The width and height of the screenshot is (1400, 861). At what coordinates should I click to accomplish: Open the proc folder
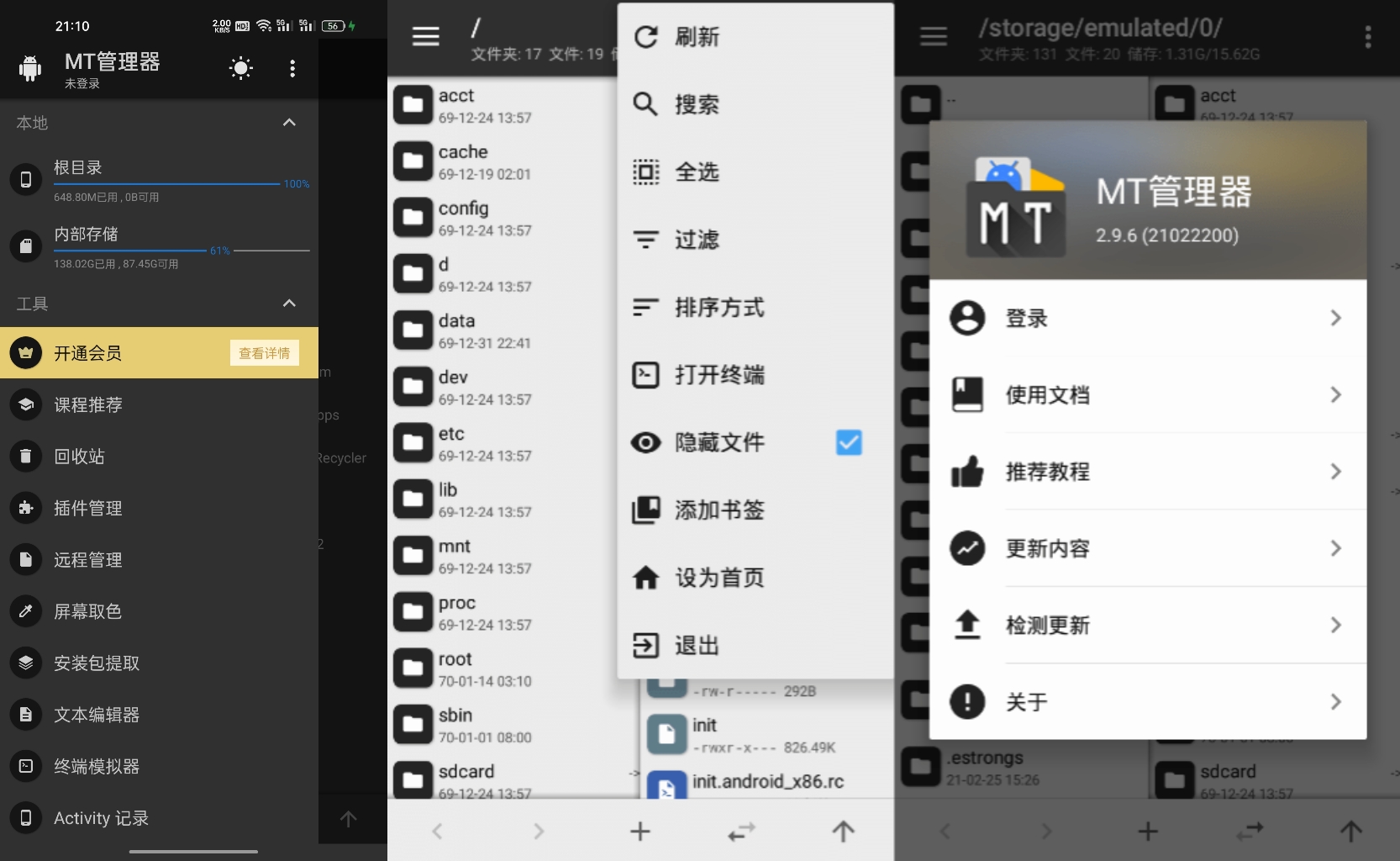[503, 612]
